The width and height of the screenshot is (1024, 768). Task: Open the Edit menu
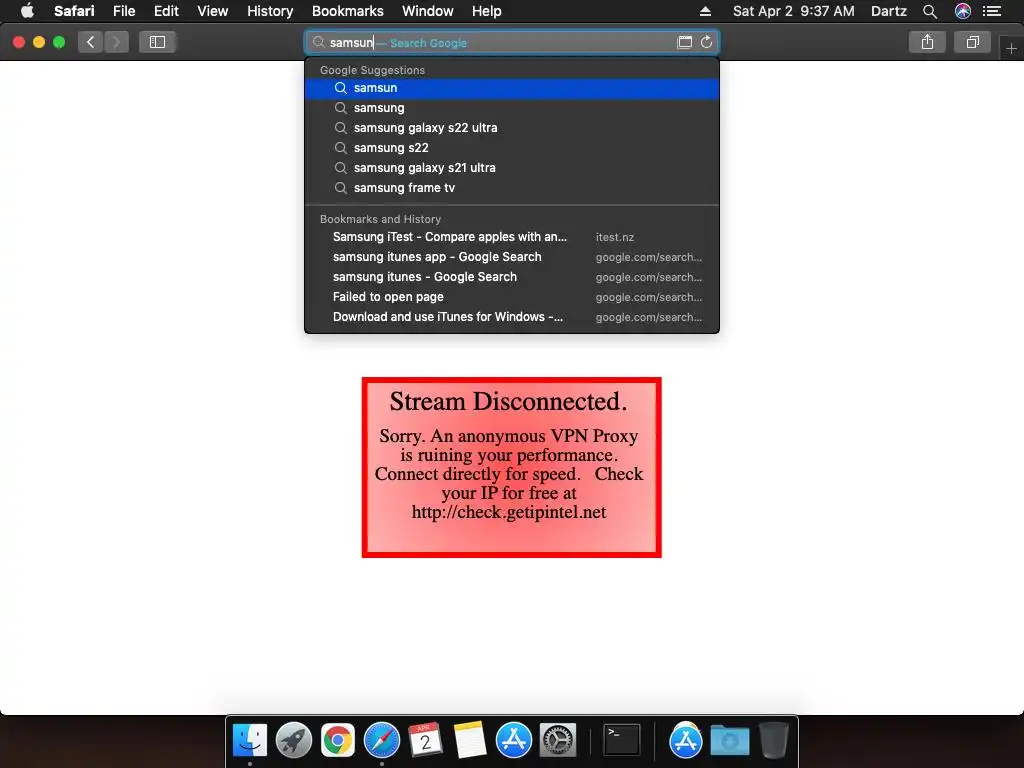[166, 11]
